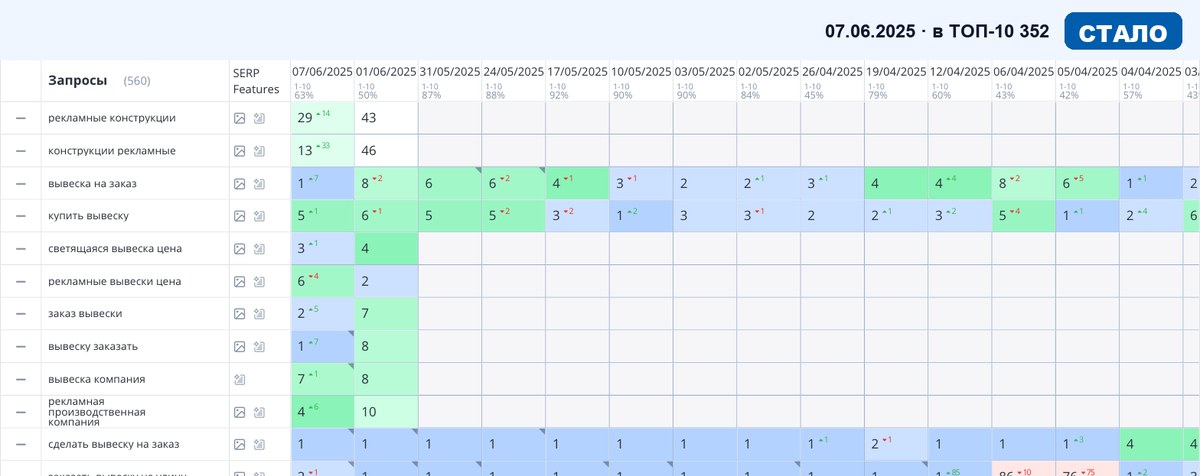Select the 17/05/2025 date column header

click(x=578, y=72)
